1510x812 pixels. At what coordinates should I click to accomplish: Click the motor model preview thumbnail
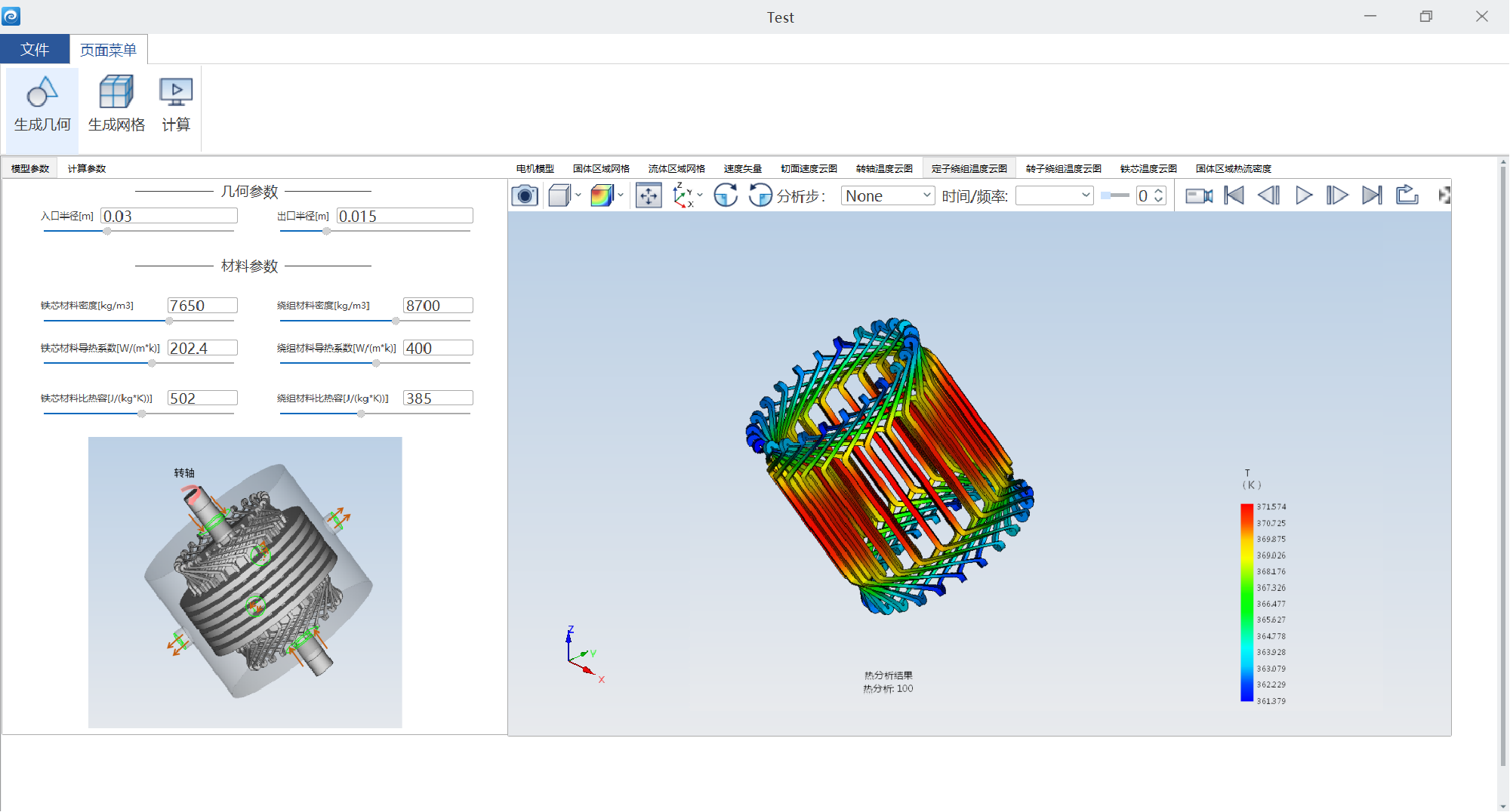[245, 583]
